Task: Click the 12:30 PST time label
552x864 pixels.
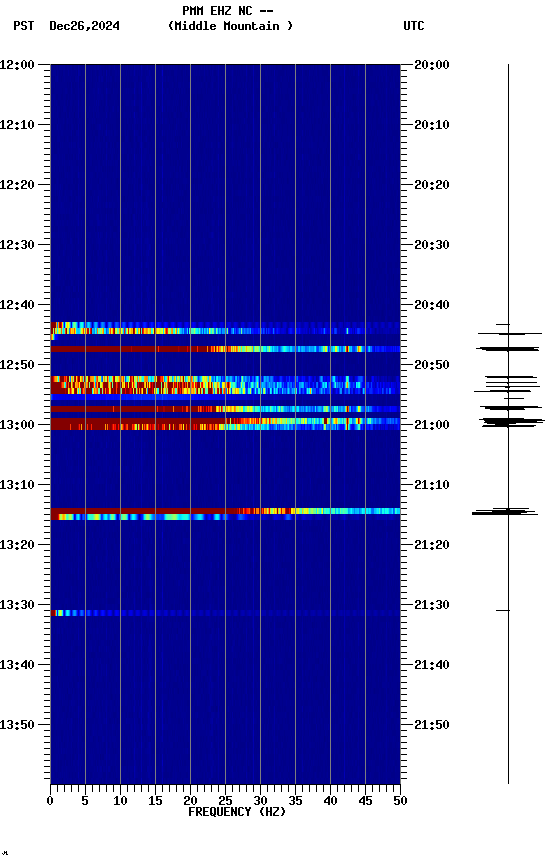Action: [17, 245]
